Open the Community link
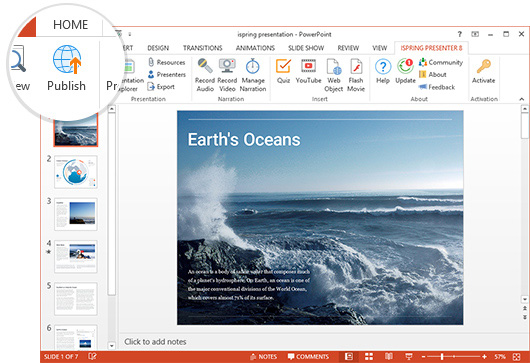530x363 pixels. (x=441, y=63)
